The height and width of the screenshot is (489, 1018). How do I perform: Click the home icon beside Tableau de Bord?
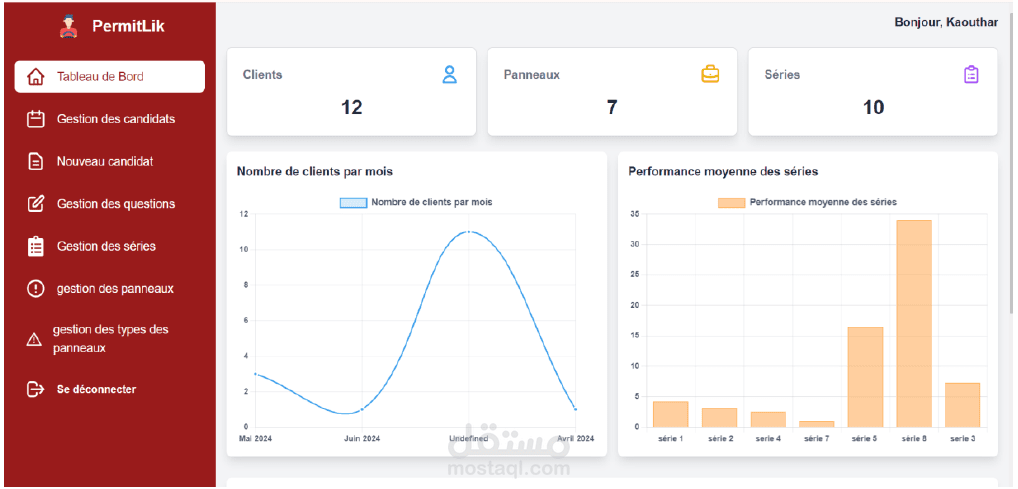point(36,77)
